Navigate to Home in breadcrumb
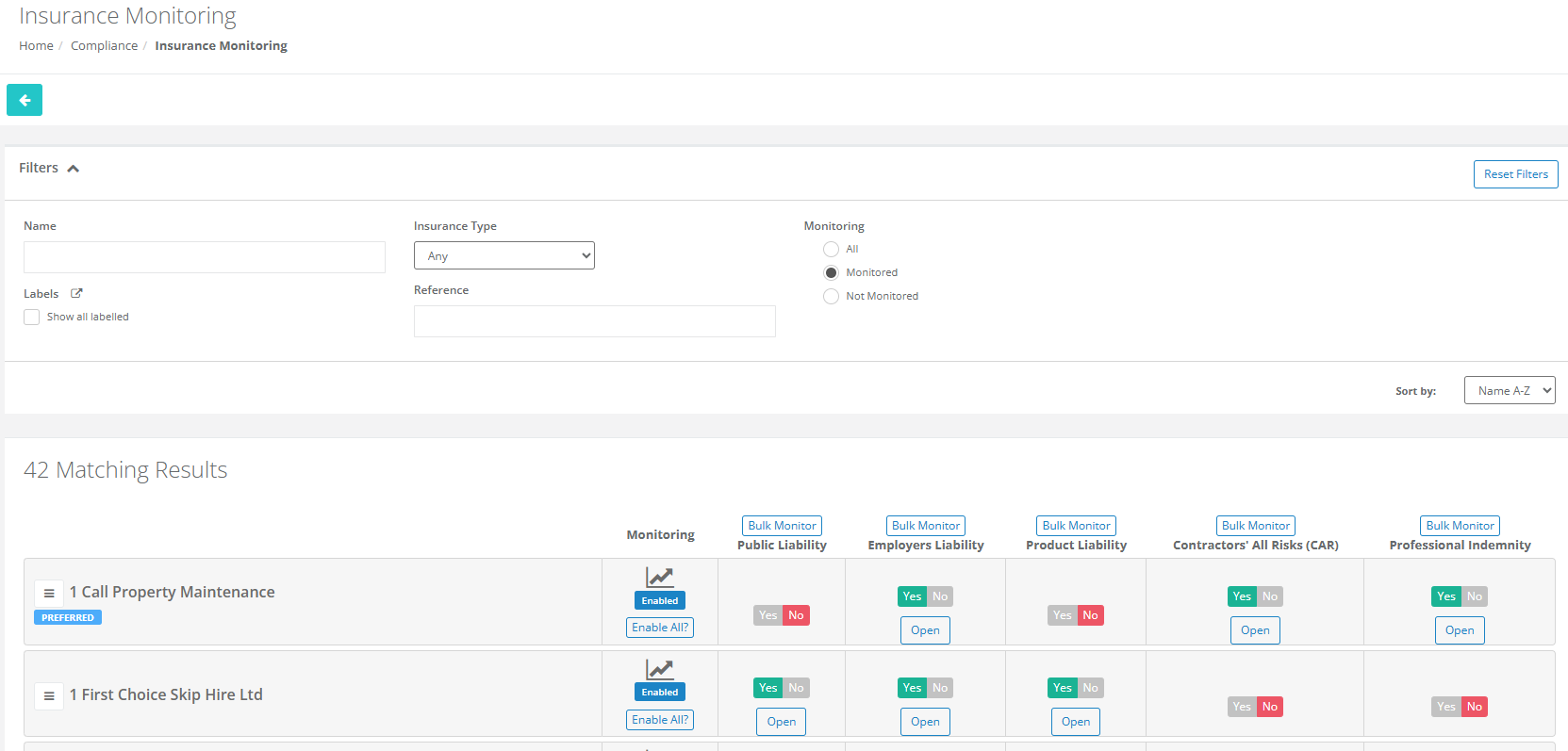 (36, 46)
